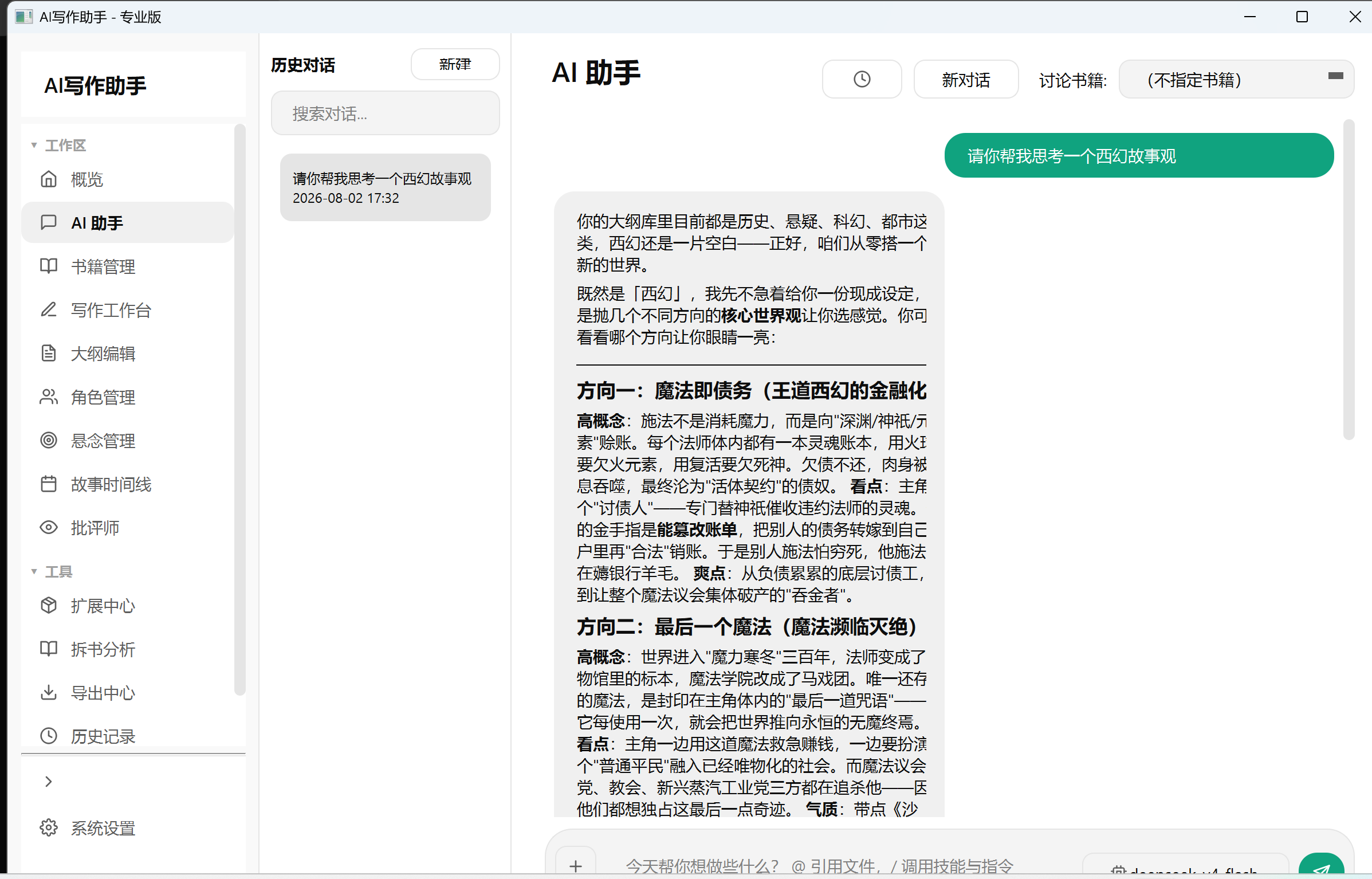Viewport: 1372px width, 879px height.
Task: Collapse the 工作区 section
Action: (x=34, y=146)
